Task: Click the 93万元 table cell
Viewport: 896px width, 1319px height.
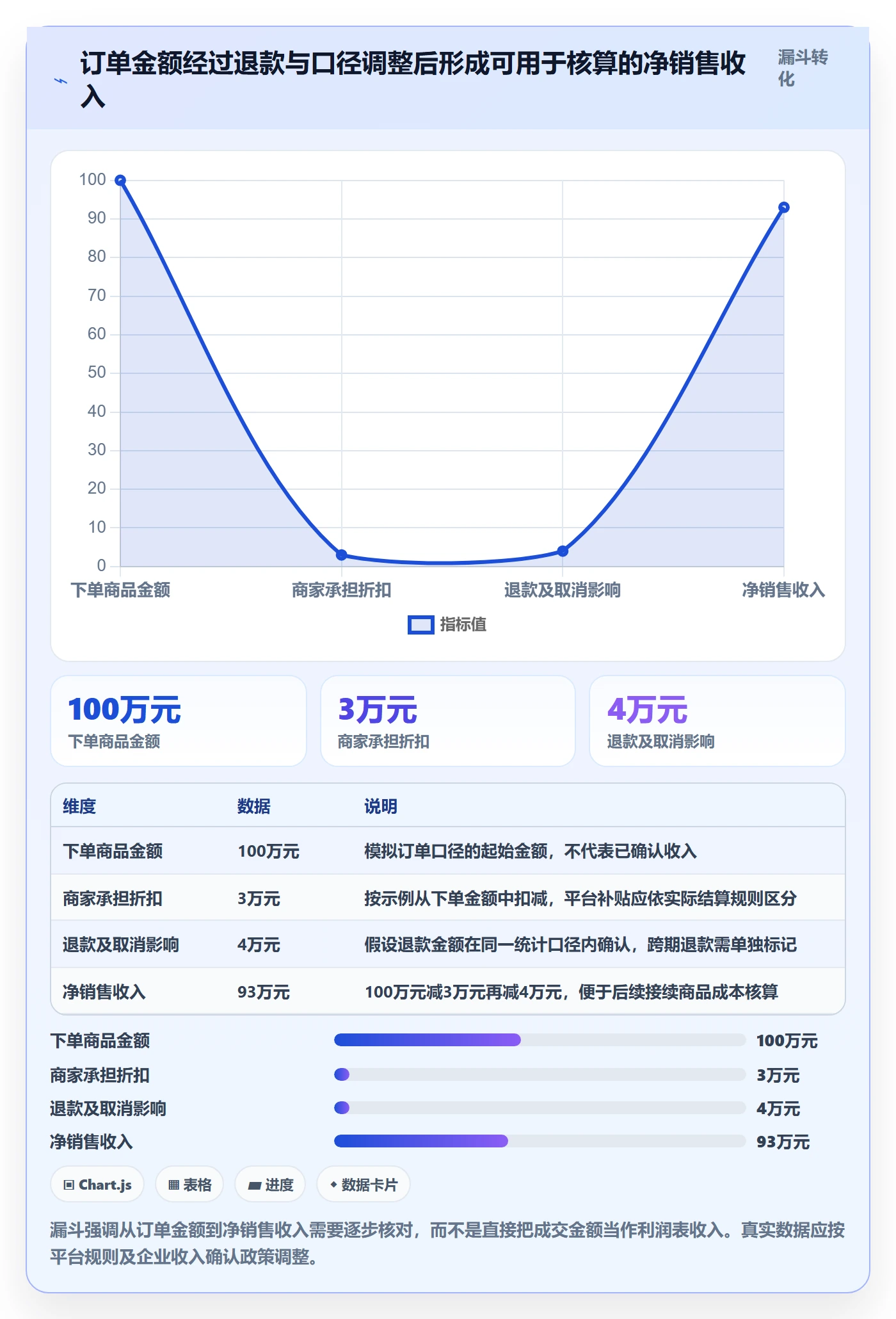Action: point(264,992)
